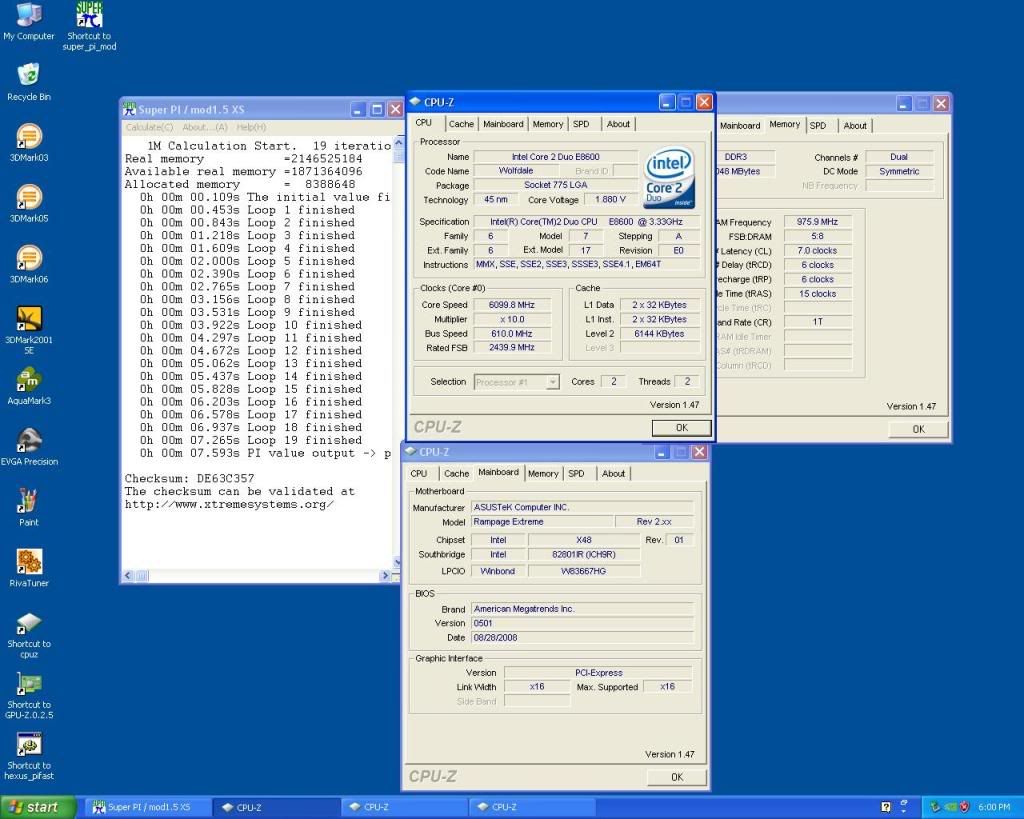Select CPU tab in bottom CPU-Z window
The height and width of the screenshot is (819, 1024).
(x=419, y=474)
